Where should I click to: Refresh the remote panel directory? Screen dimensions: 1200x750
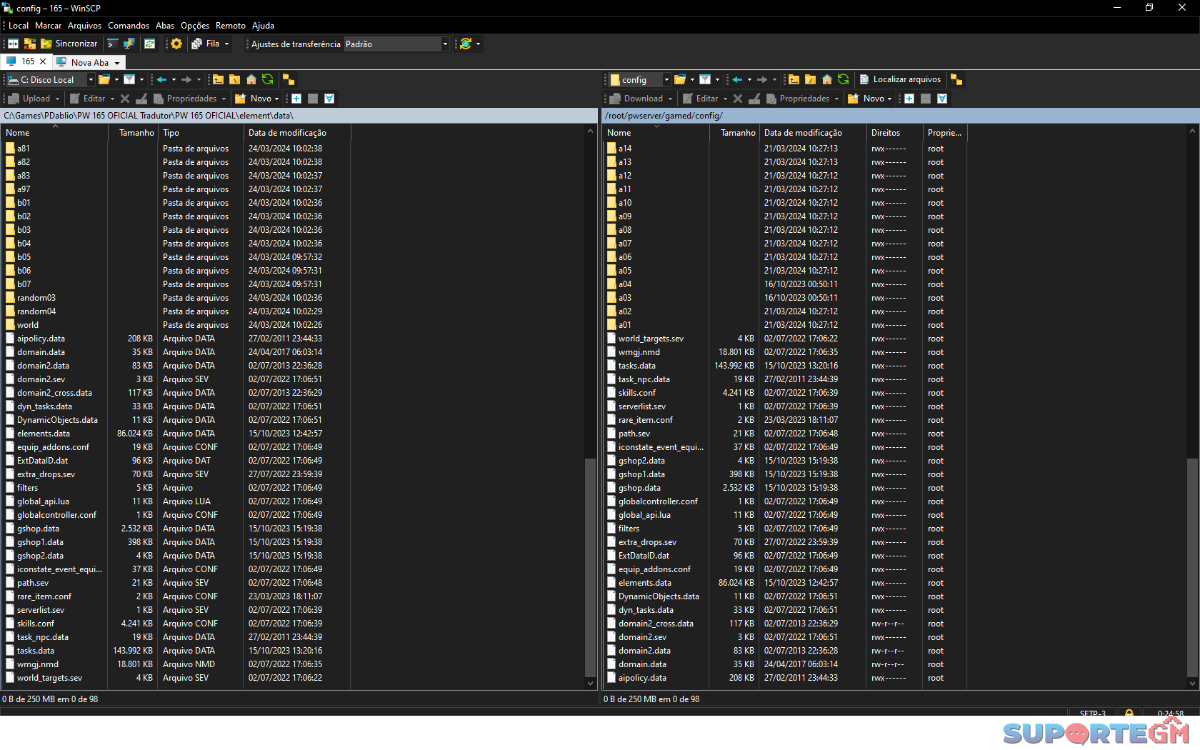tap(843, 79)
